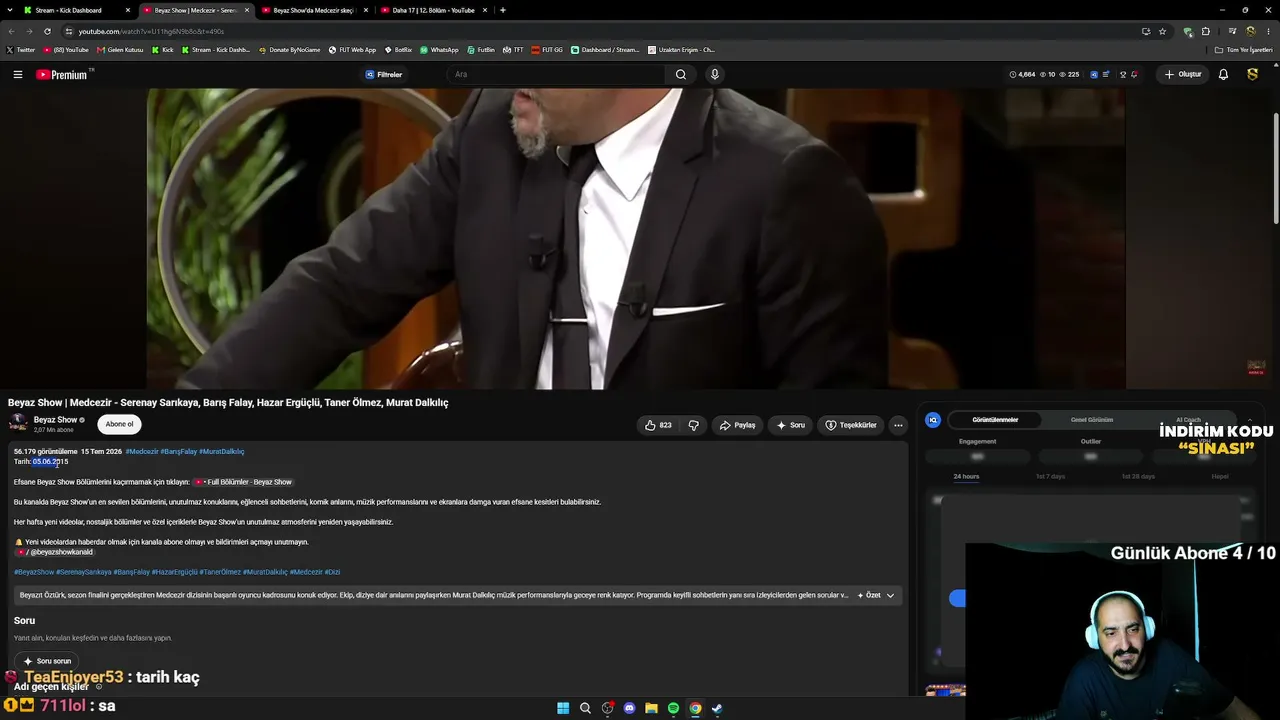The height and width of the screenshot is (720, 1280).
Task: Select the Görüntülenmeler tab in stats panel
Action: 995,420
